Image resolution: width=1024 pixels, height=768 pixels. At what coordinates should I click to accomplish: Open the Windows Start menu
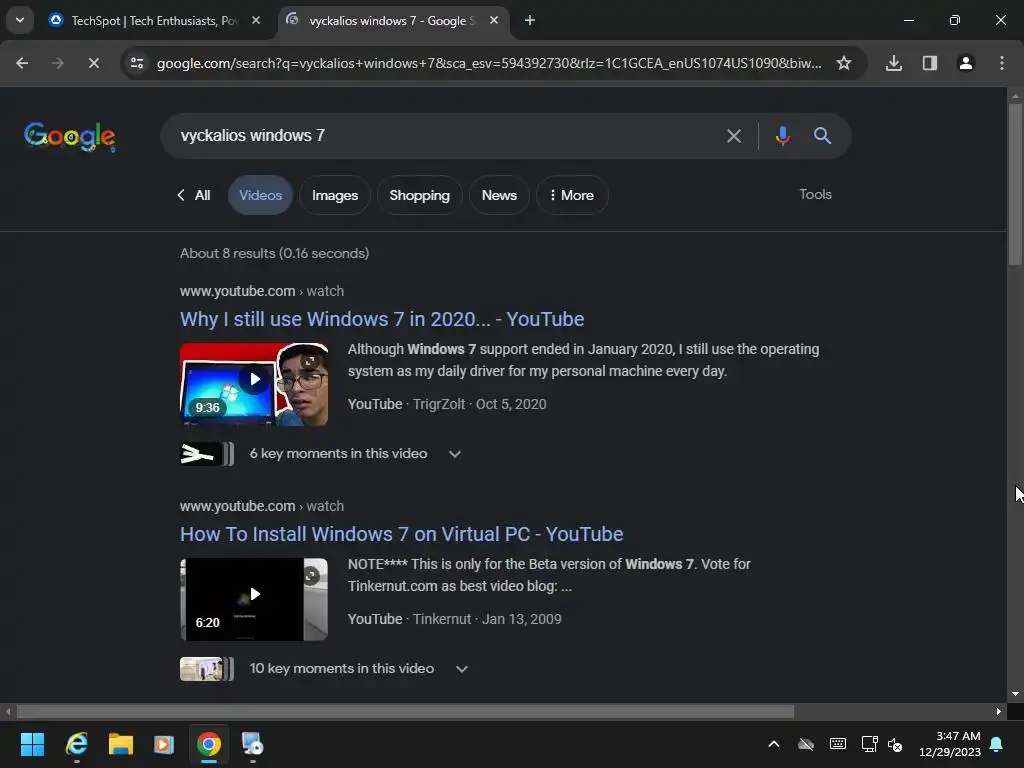(32, 744)
